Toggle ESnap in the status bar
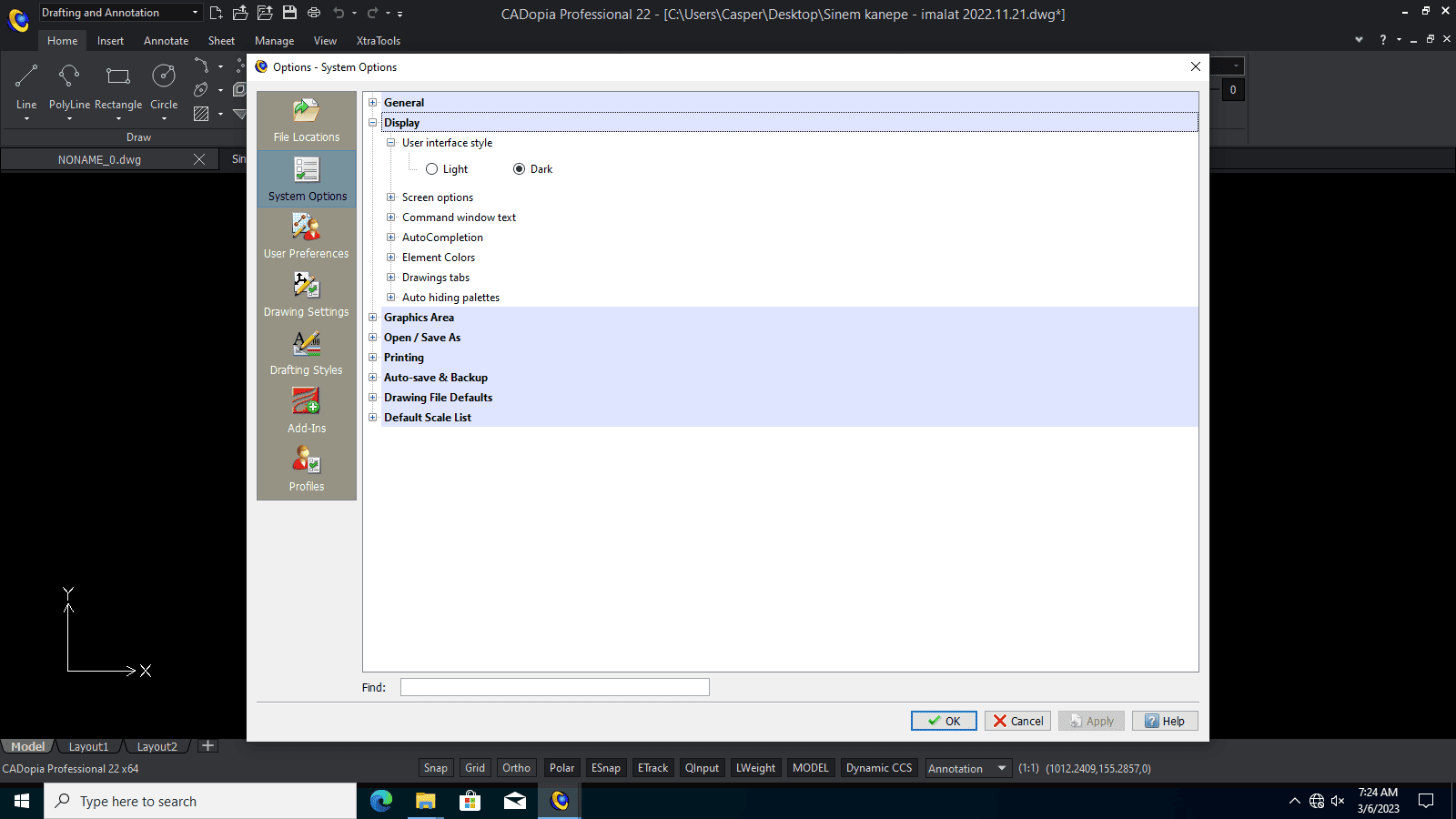 (x=606, y=768)
